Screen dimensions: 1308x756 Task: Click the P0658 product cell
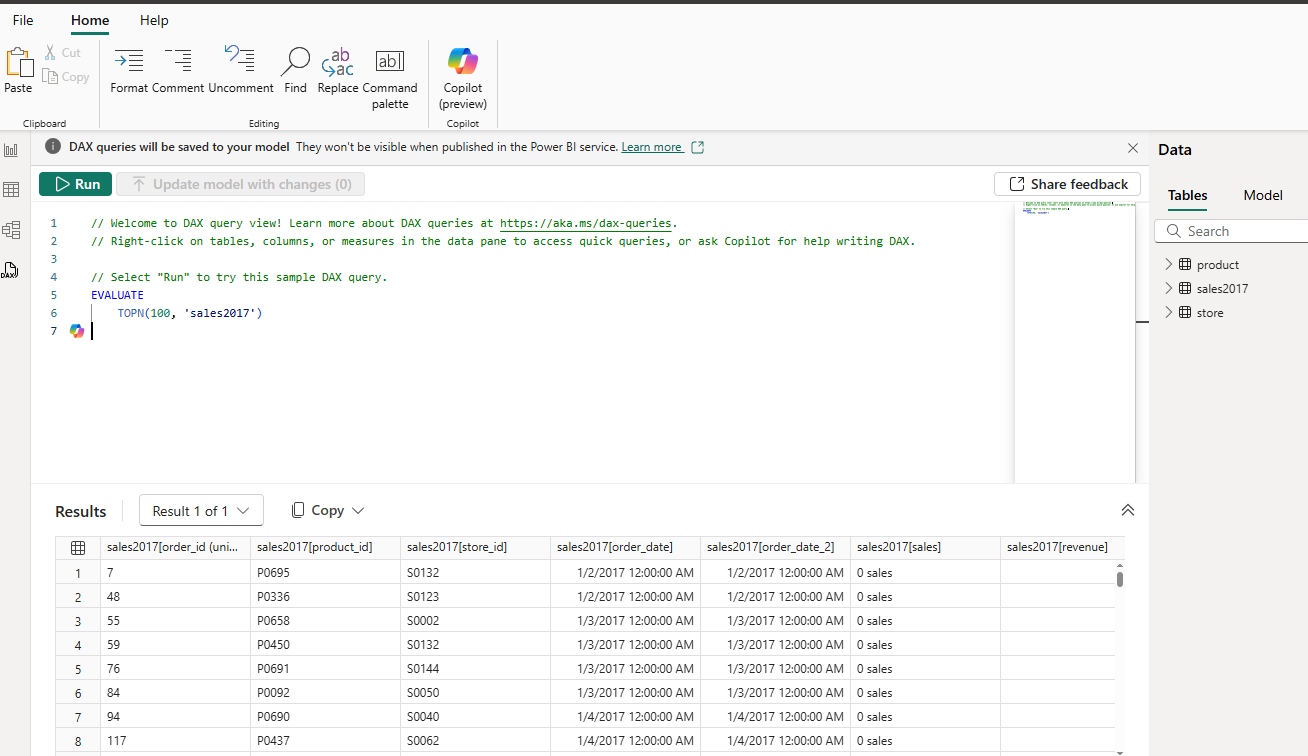pyautogui.click(x=325, y=621)
